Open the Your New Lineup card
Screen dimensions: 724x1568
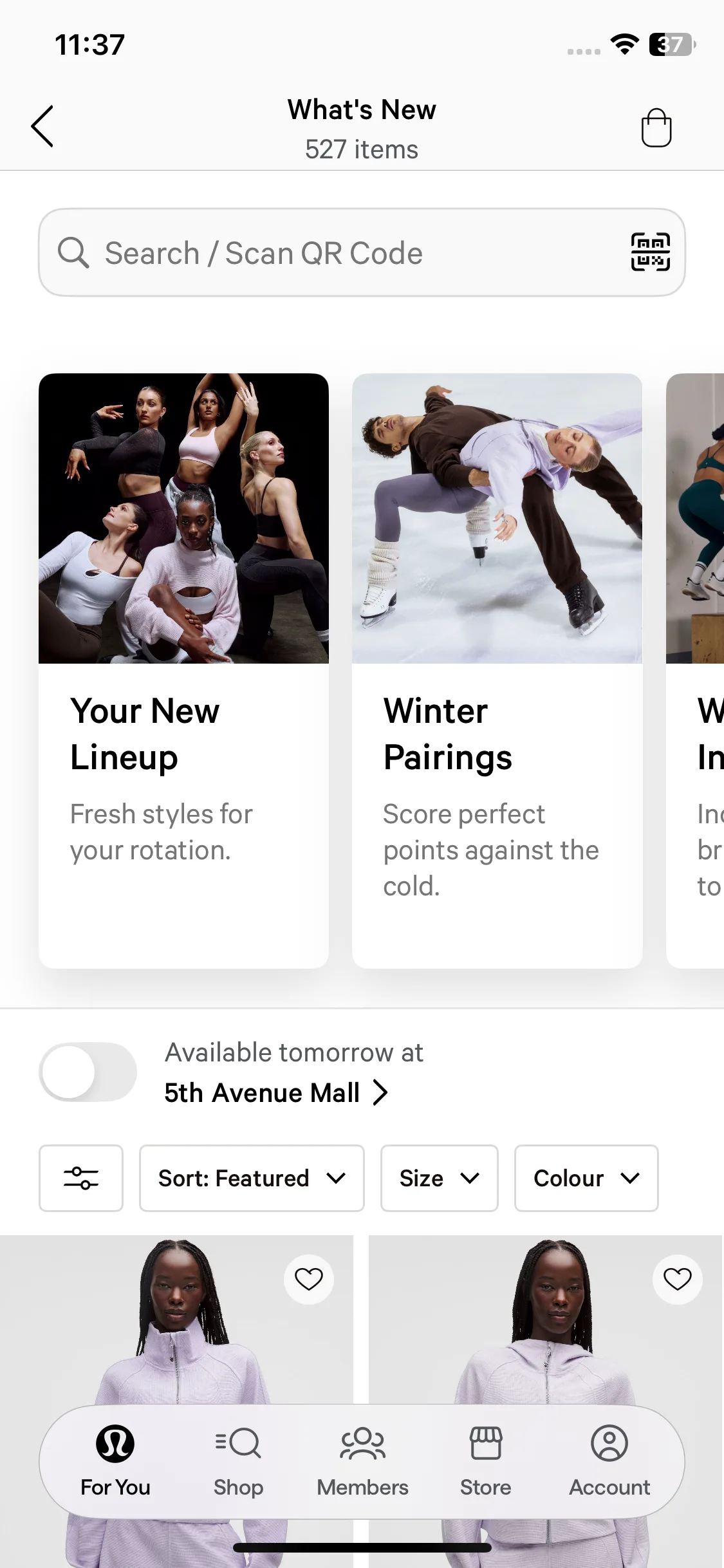[x=183, y=671]
